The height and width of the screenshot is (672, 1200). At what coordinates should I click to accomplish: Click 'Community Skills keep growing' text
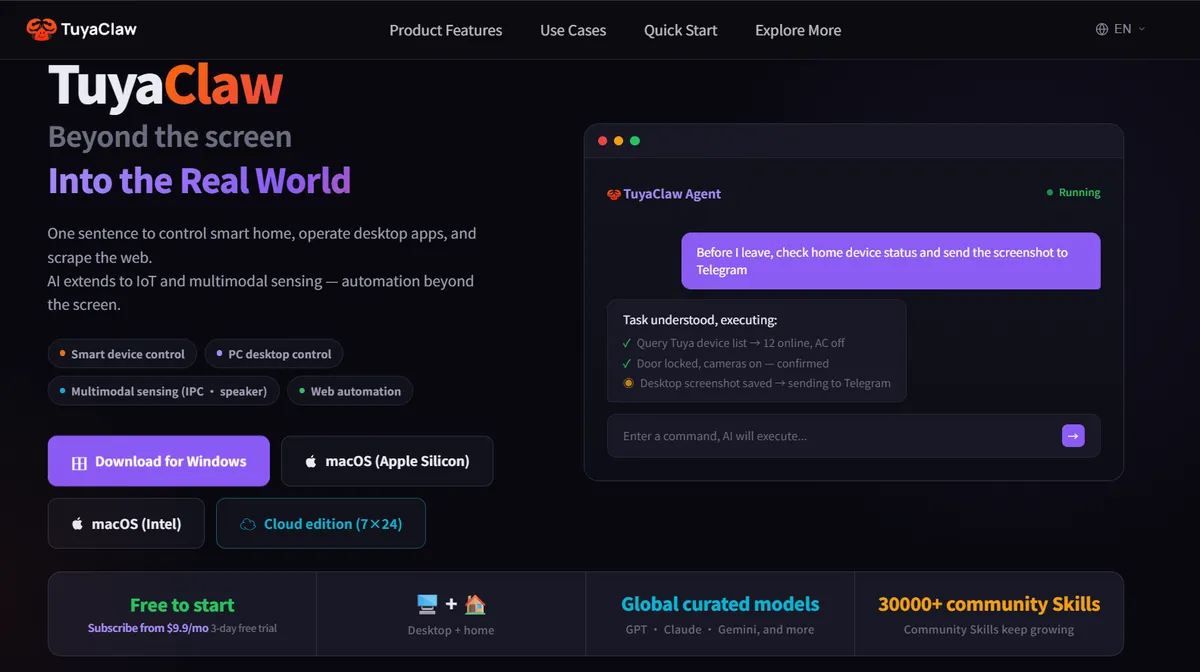pyautogui.click(x=989, y=630)
